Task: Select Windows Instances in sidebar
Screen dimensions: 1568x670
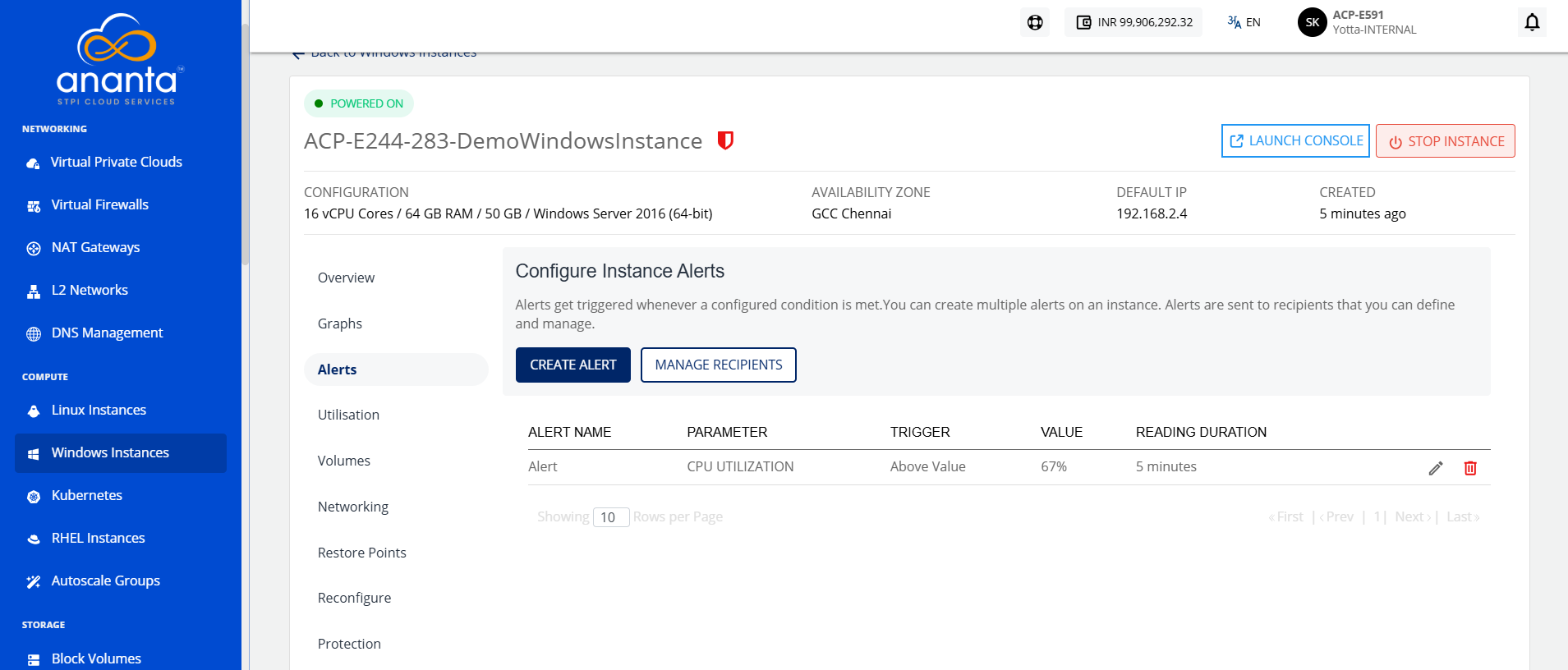Action: (121, 453)
